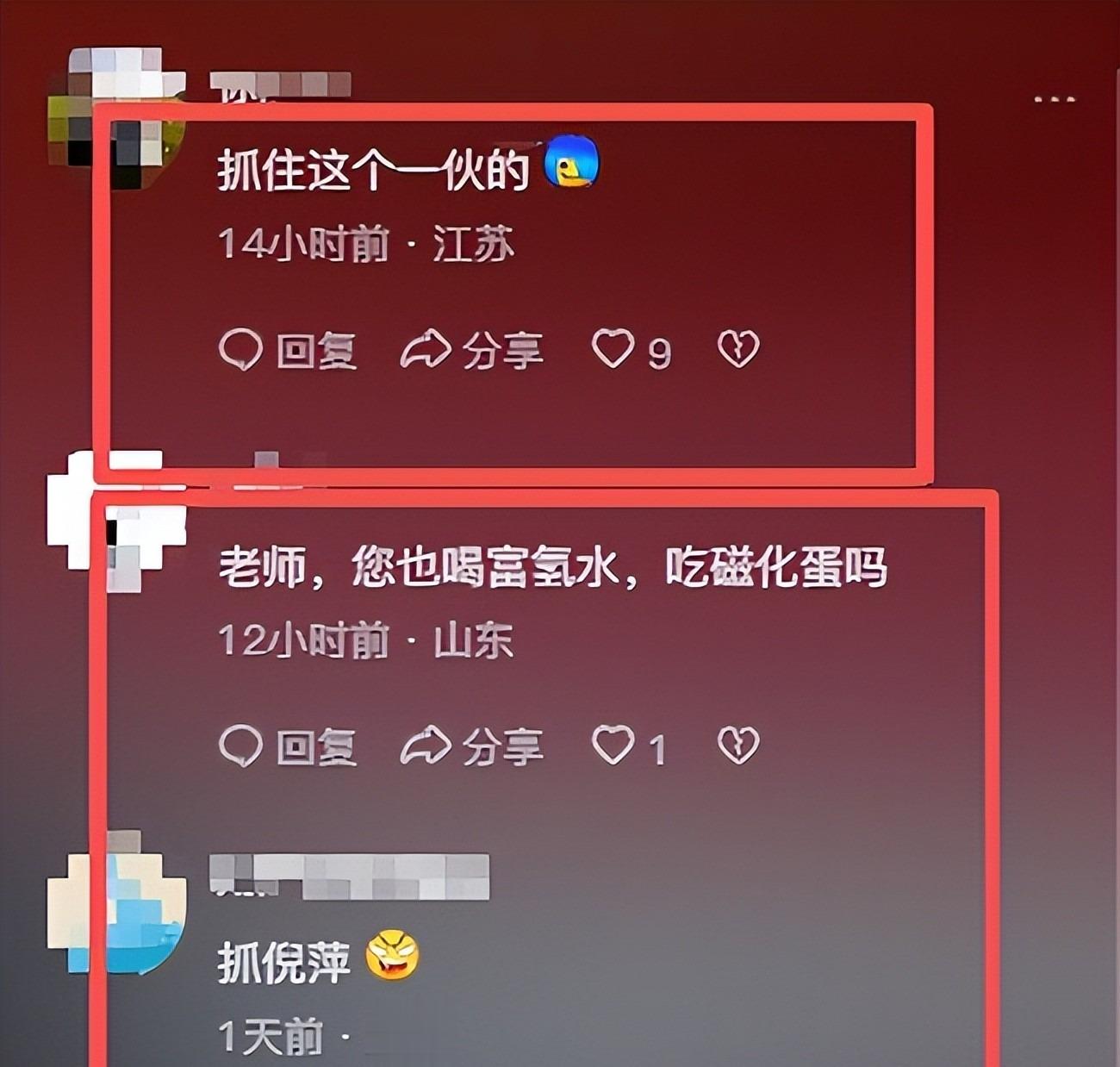The width and height of the screenshot is (1120, 1067).
Task: Open the third commenter's blue avatar
Action: pyautogui.click(x=116, y=901)
